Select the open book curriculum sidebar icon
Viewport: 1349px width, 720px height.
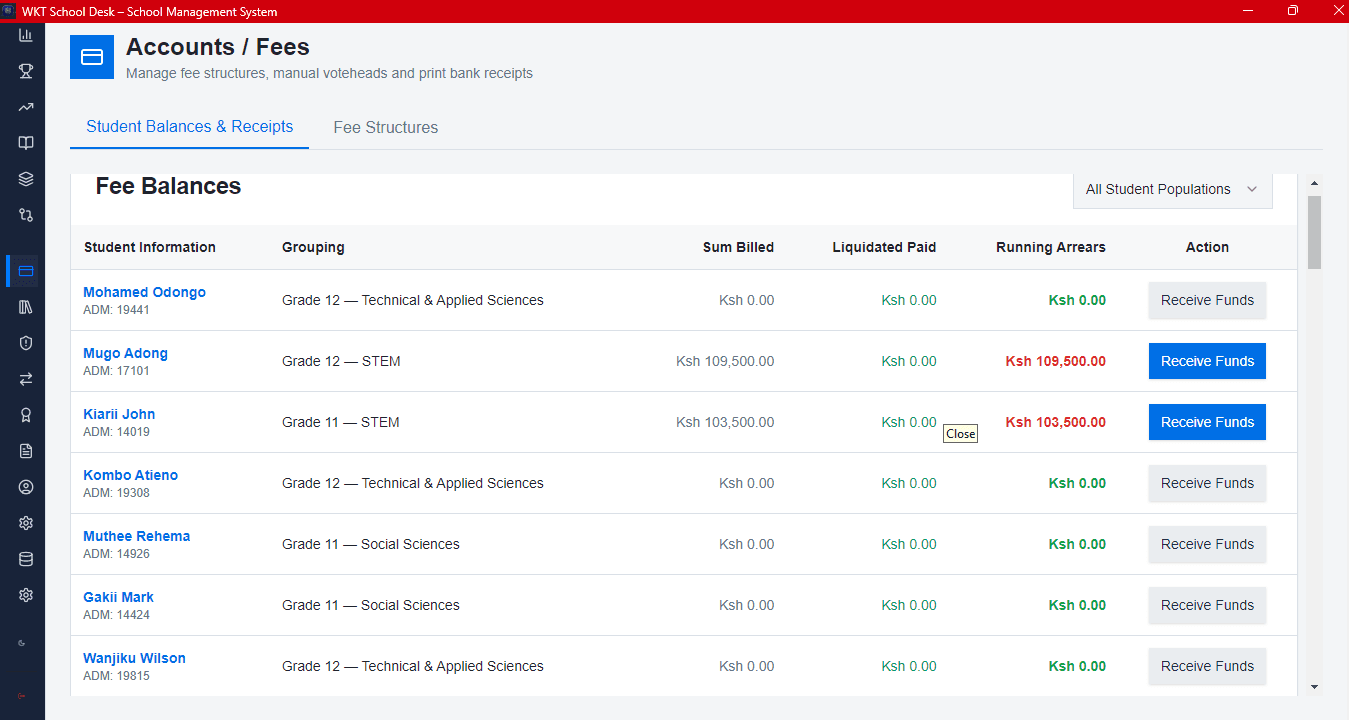click(x=25, y=143)
